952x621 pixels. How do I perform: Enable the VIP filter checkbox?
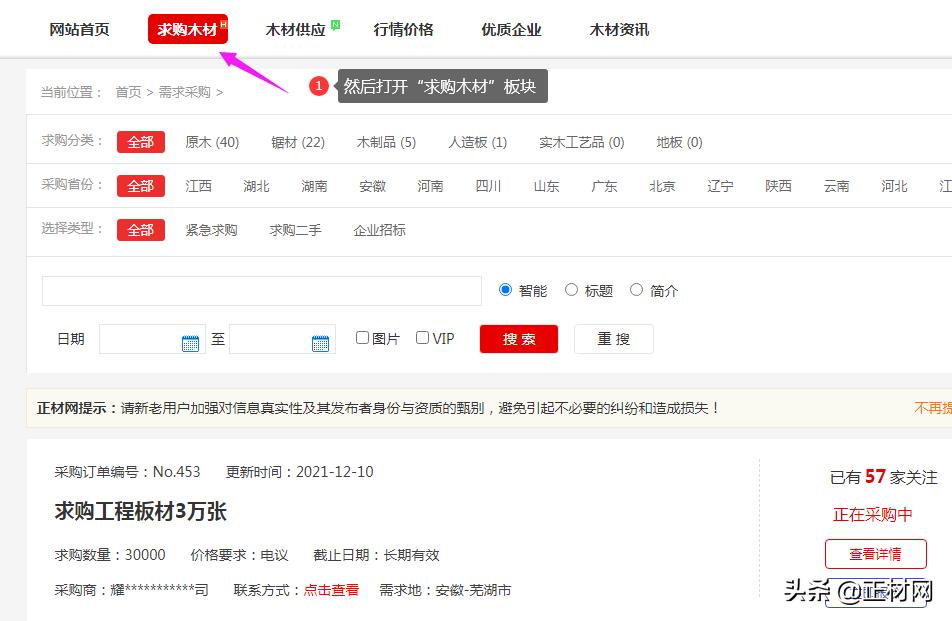[420, 338]
